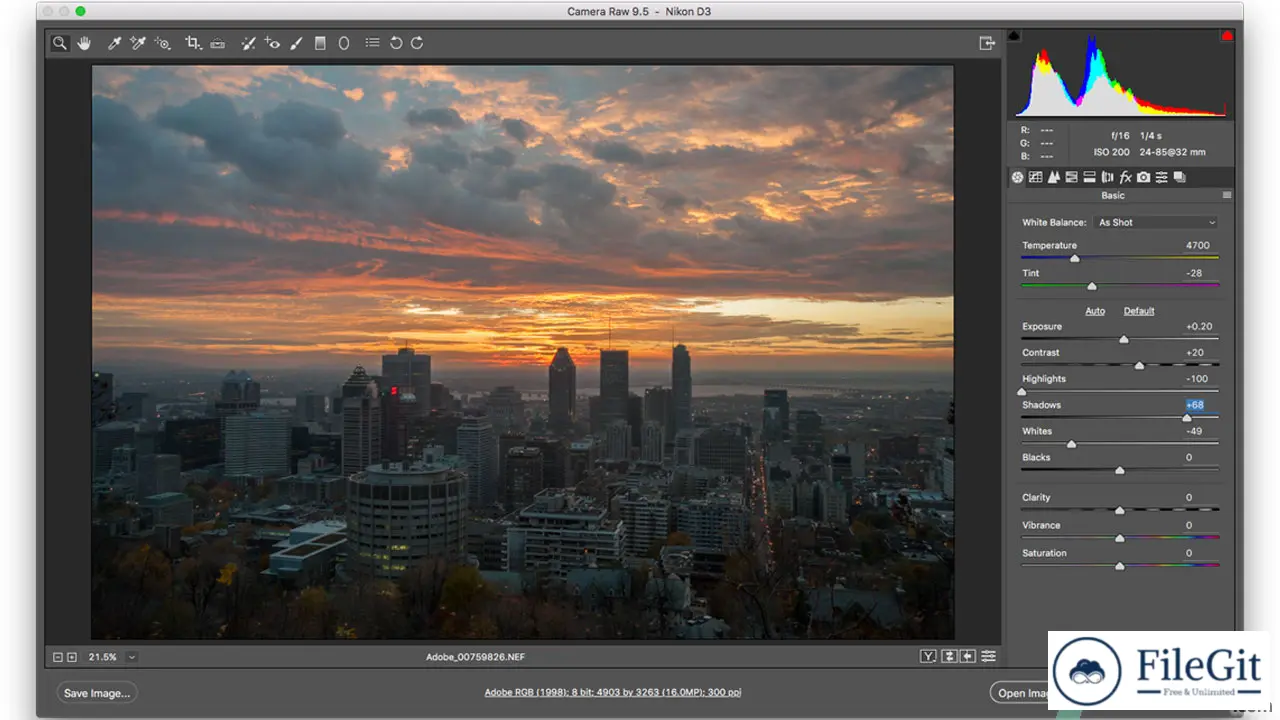Click the Saturation slider handle

point(1120,566)
